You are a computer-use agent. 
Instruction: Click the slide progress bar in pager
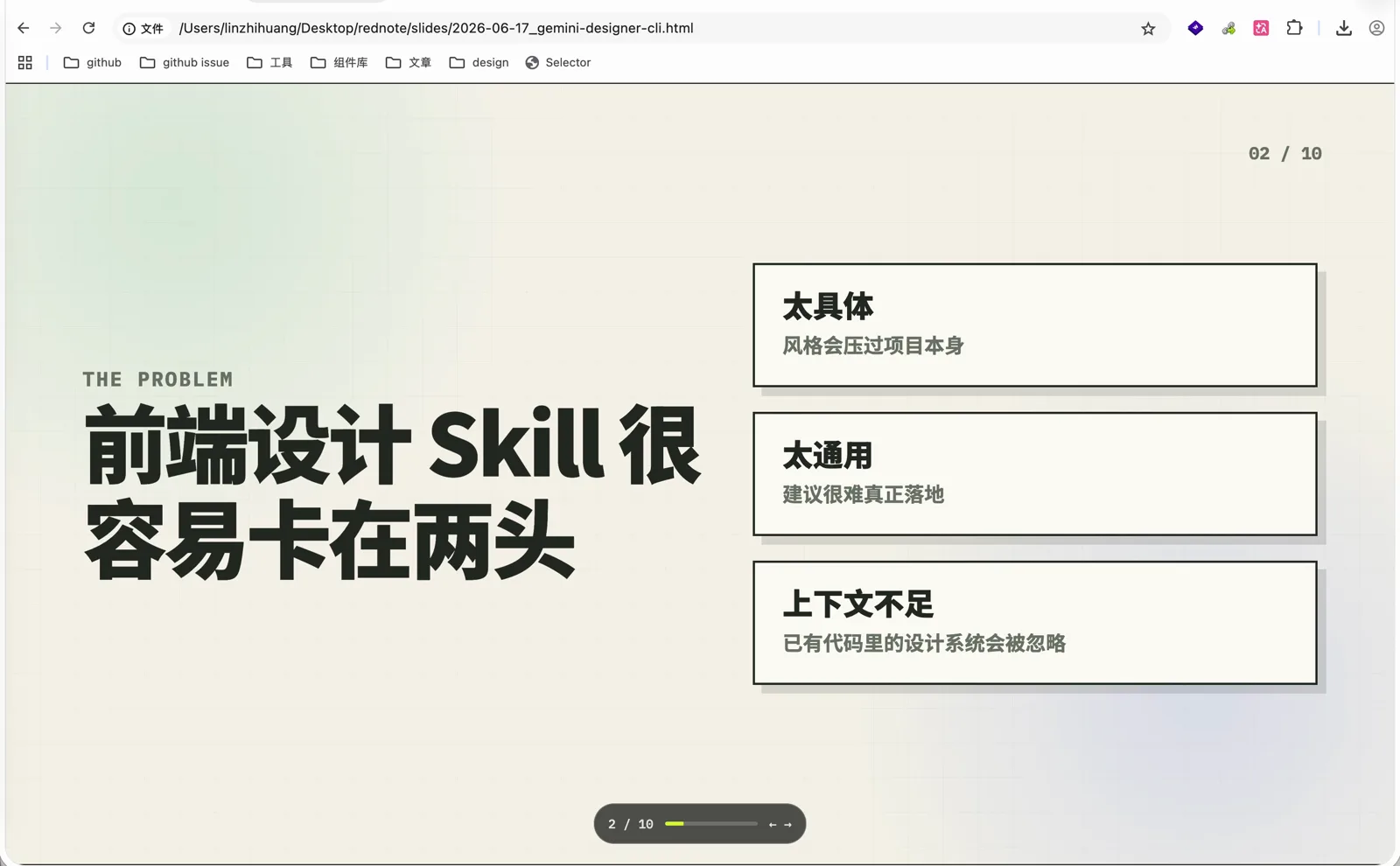click(710, 824)
